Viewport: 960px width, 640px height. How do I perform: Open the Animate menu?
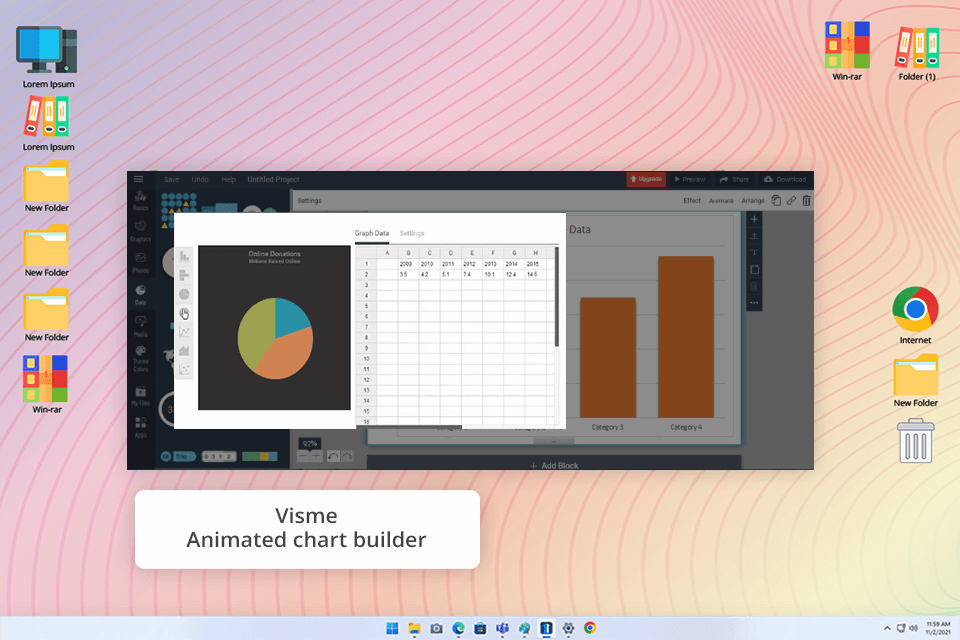721,200
